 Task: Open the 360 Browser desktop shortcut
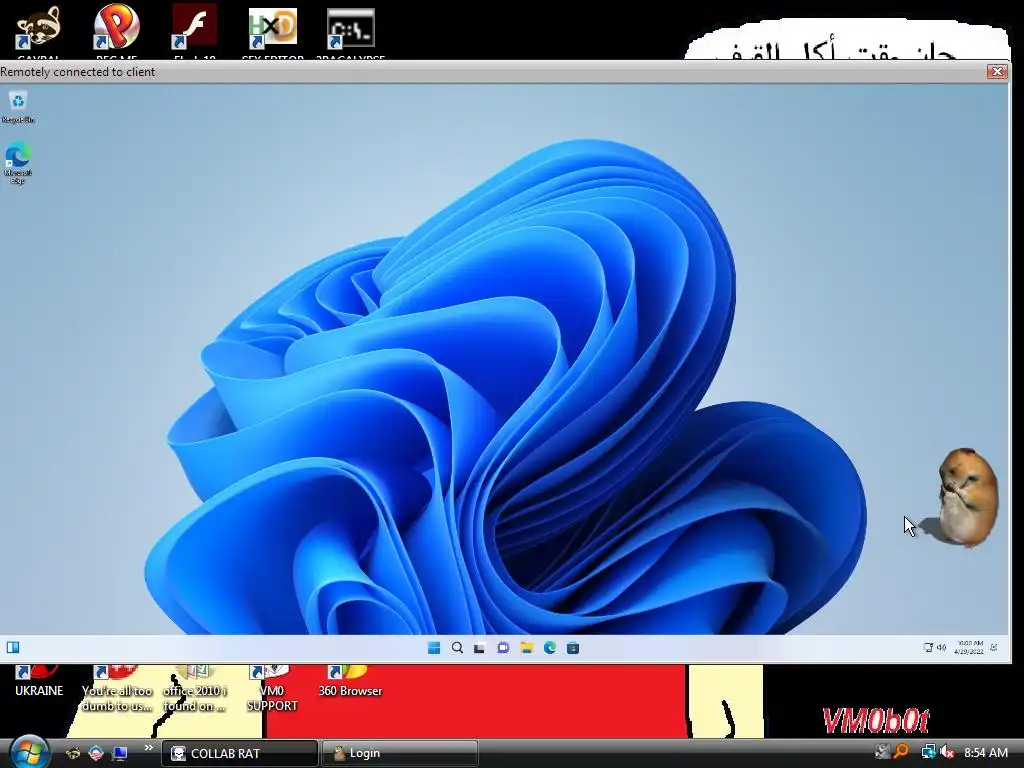[351, 682]
